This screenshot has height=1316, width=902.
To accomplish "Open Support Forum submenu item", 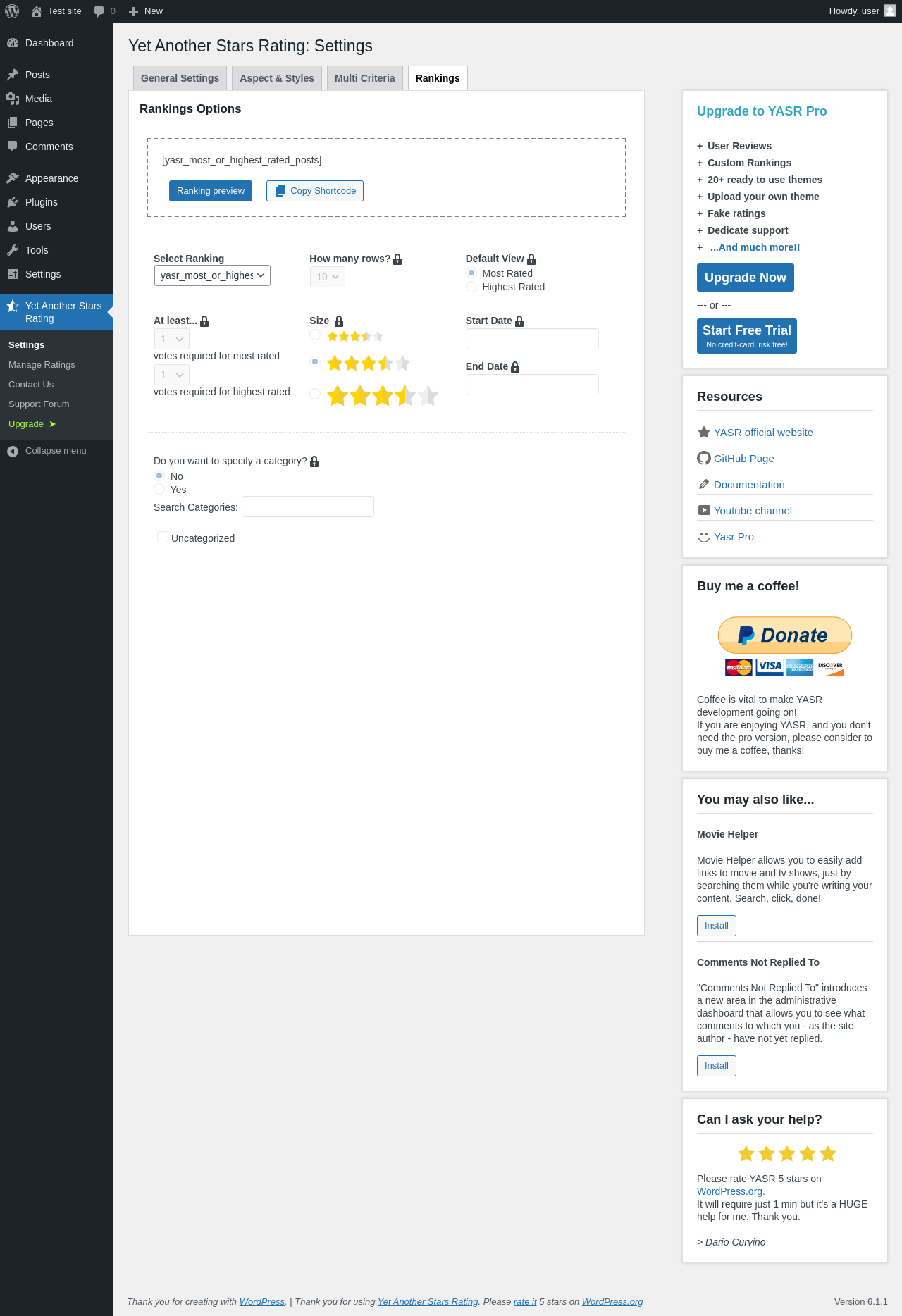I will tap(39, 404).
